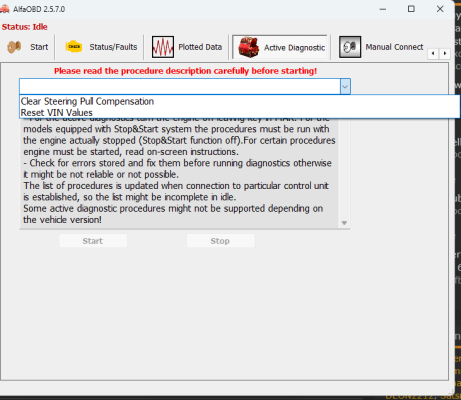Click the description scrollbar down arrow

[344, 223]
